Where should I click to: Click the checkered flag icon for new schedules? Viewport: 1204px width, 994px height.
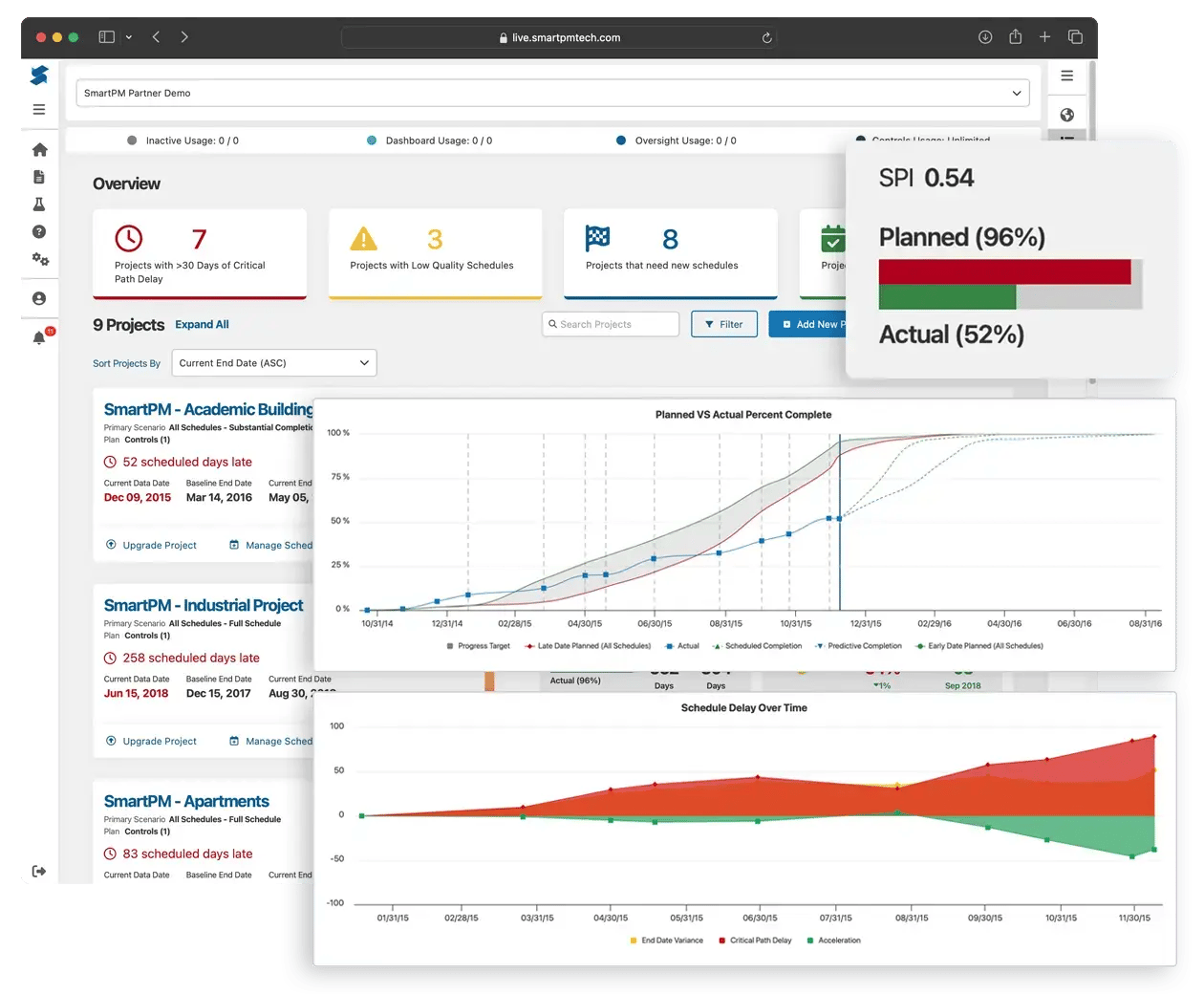pyautogui.click(x=598, y=237)
